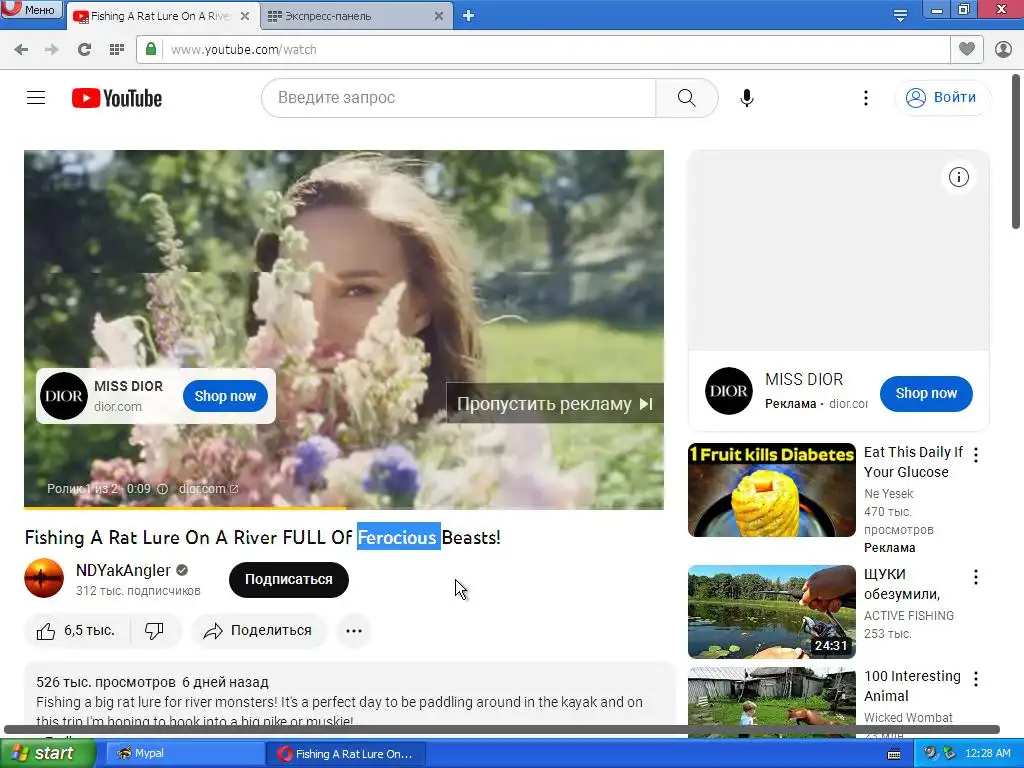Close the Экспресс-панель tab
Image resolution: width=1024 pixels, height=768 pixels.
point(439,16)
